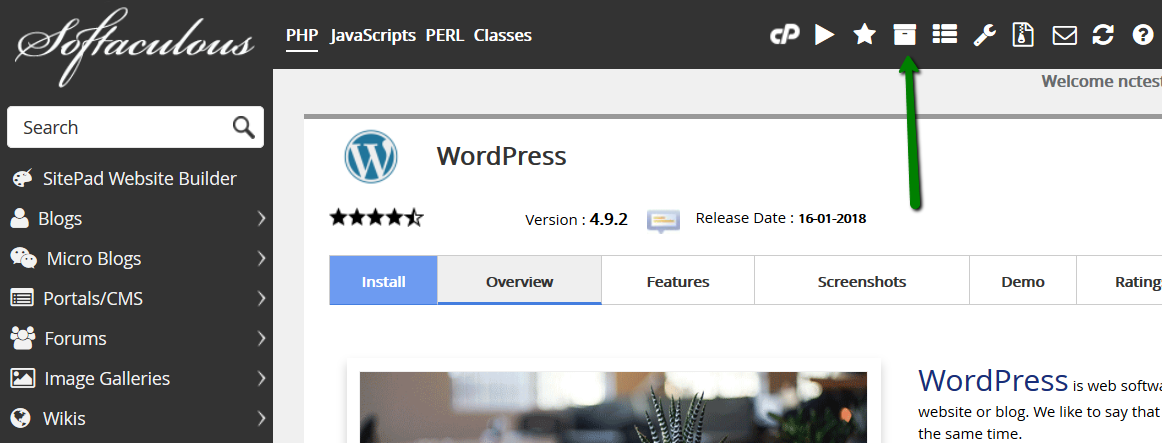
Task: Select the PHP scripts menu
Action: pyautogui.click(x=302, y=36)
